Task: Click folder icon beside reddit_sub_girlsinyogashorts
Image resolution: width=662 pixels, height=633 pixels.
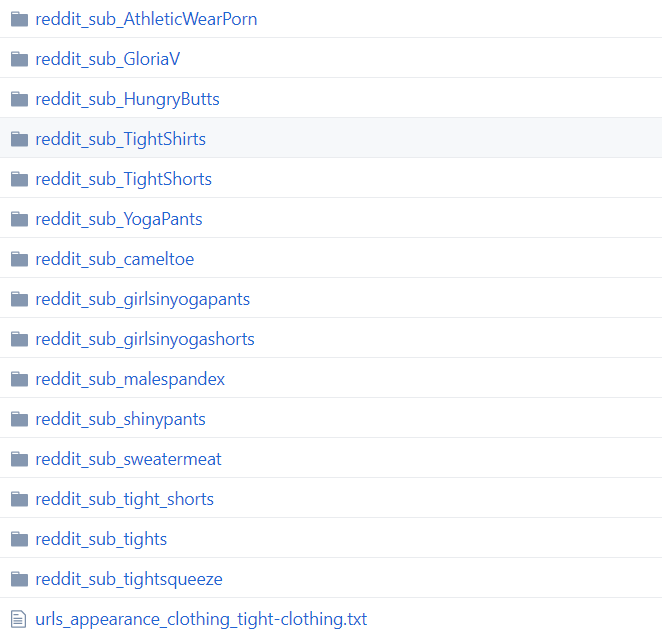Action: coord(19,339)
